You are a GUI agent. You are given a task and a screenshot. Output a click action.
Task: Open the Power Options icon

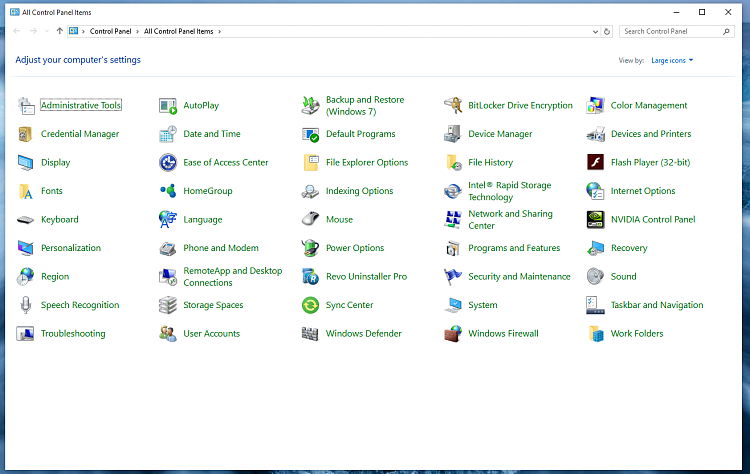(310, 248)
